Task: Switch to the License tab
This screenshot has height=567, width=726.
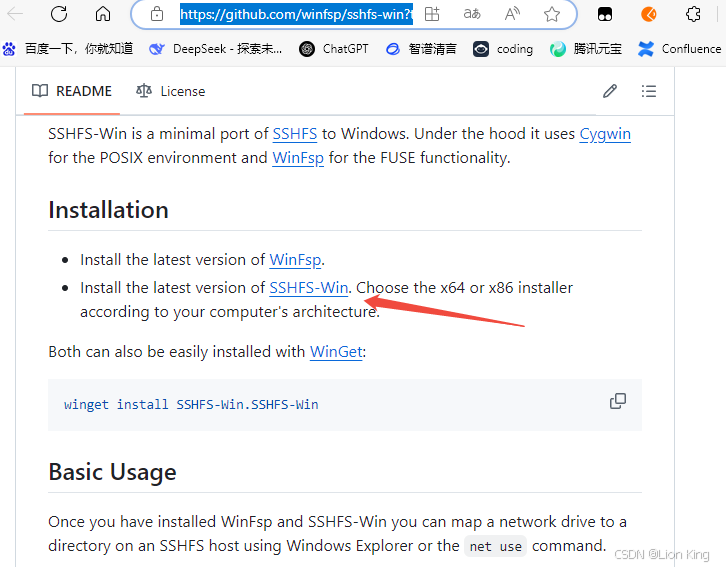Action: (x=170, y=91)
